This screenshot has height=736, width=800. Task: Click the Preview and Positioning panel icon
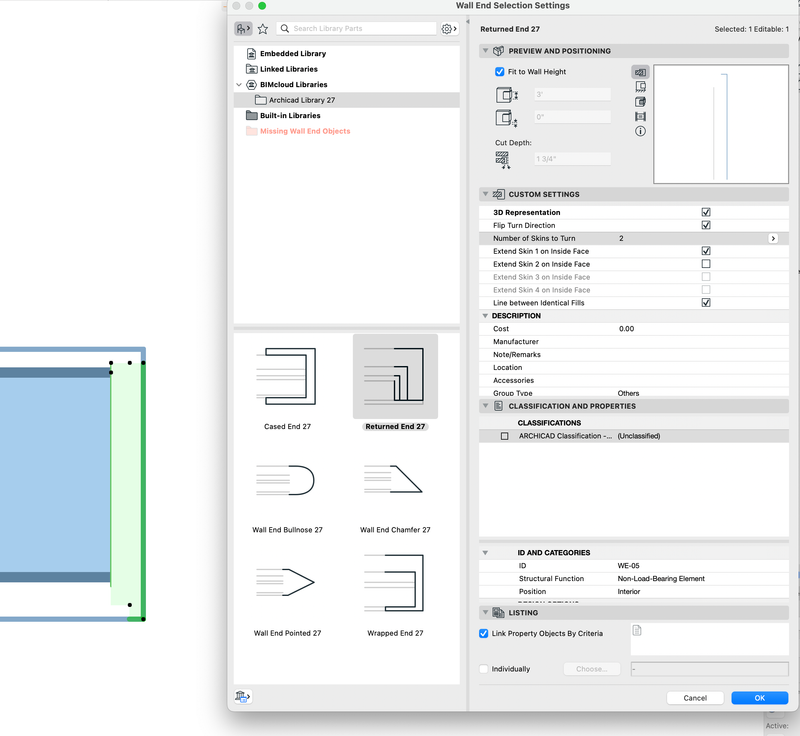[498, 51]
